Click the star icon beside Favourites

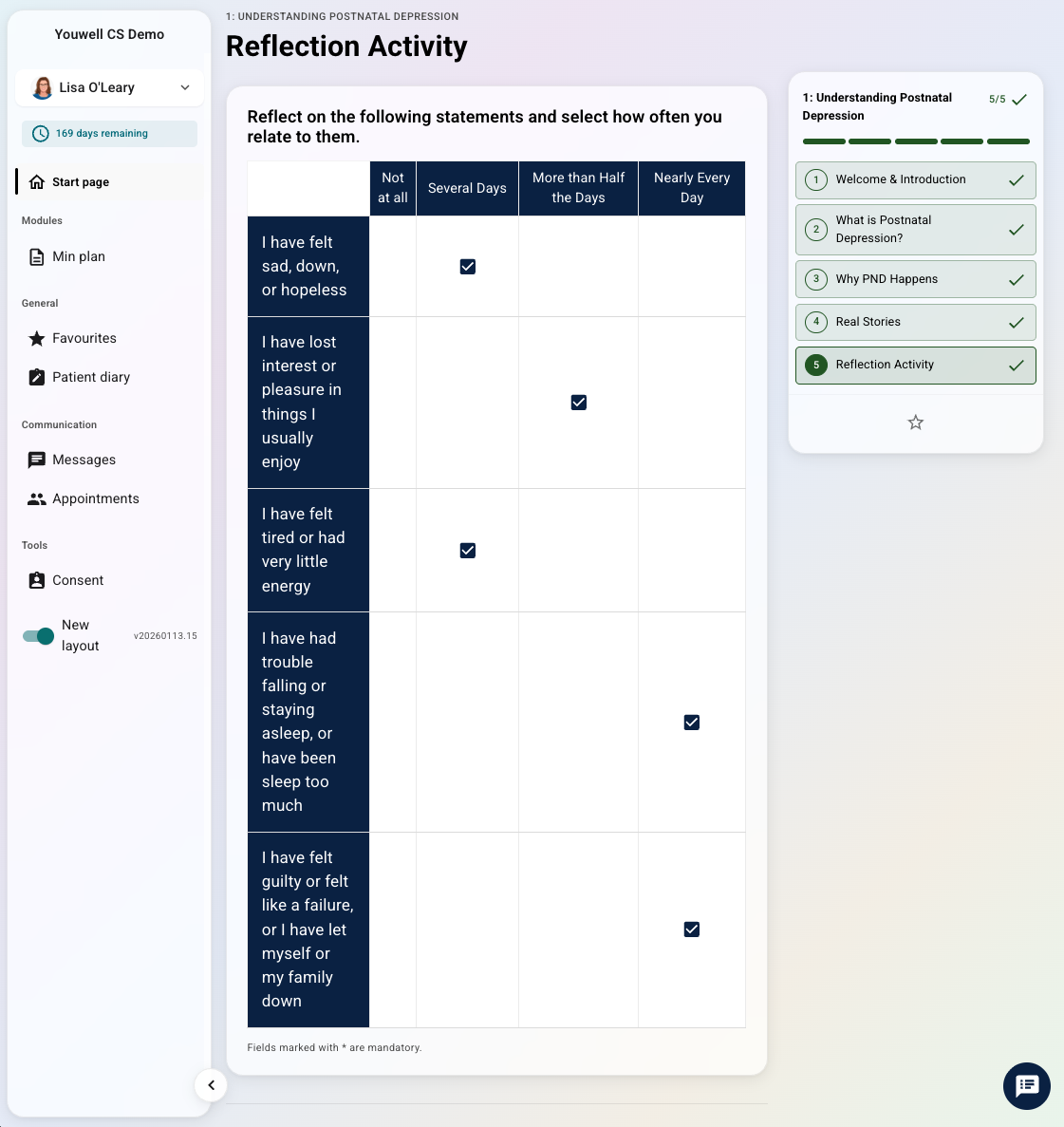pyautogui.click(x=37, y=339)
